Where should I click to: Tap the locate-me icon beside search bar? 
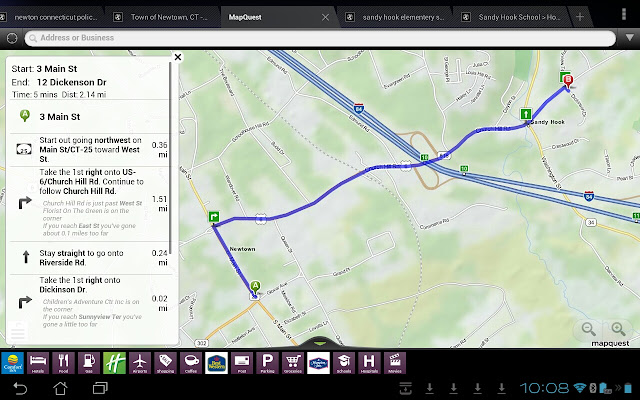click(x=12, y=38)
